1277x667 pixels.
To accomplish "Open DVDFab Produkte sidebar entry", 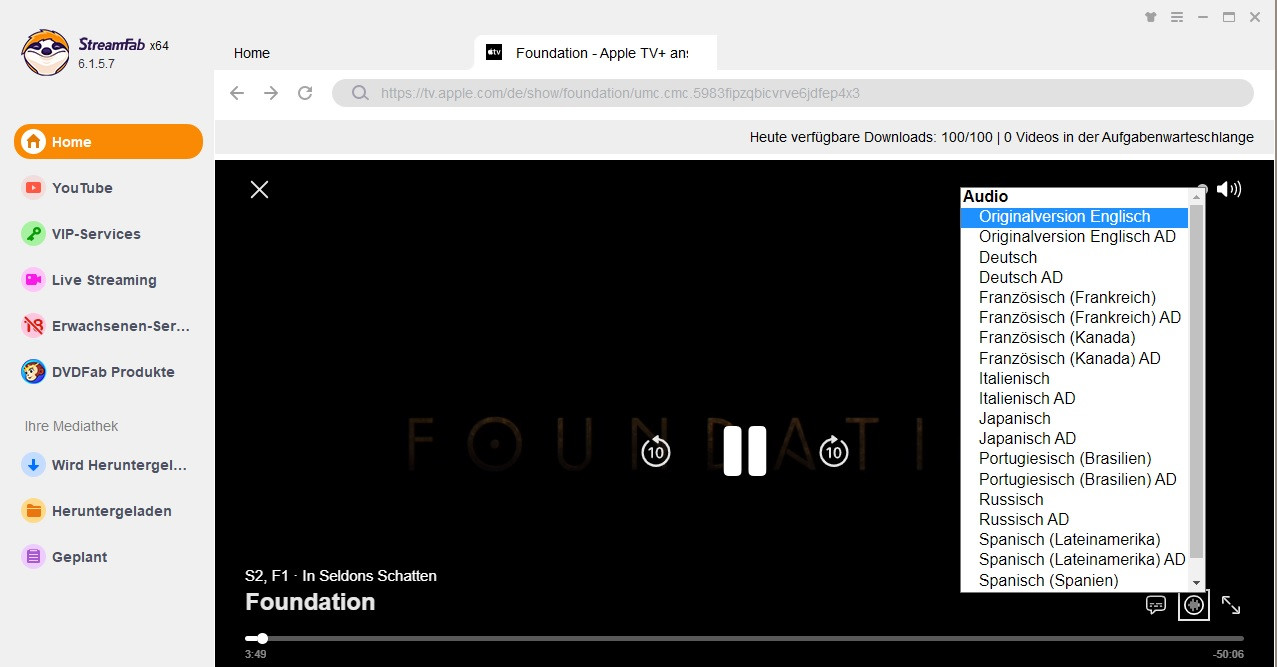I will pyautogui.click(x=108, y=372).
